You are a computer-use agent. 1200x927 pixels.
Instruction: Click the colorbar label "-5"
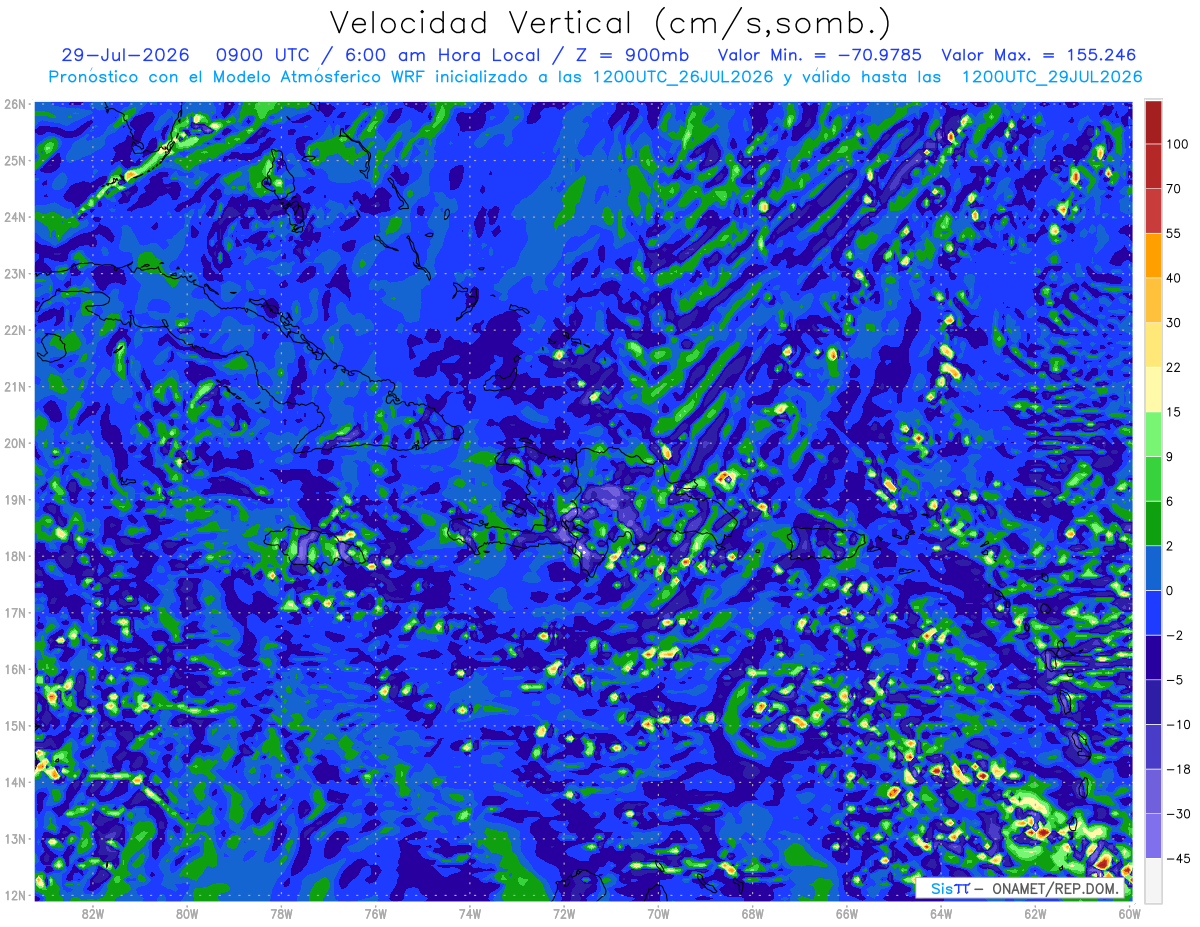pos(1174,679)
